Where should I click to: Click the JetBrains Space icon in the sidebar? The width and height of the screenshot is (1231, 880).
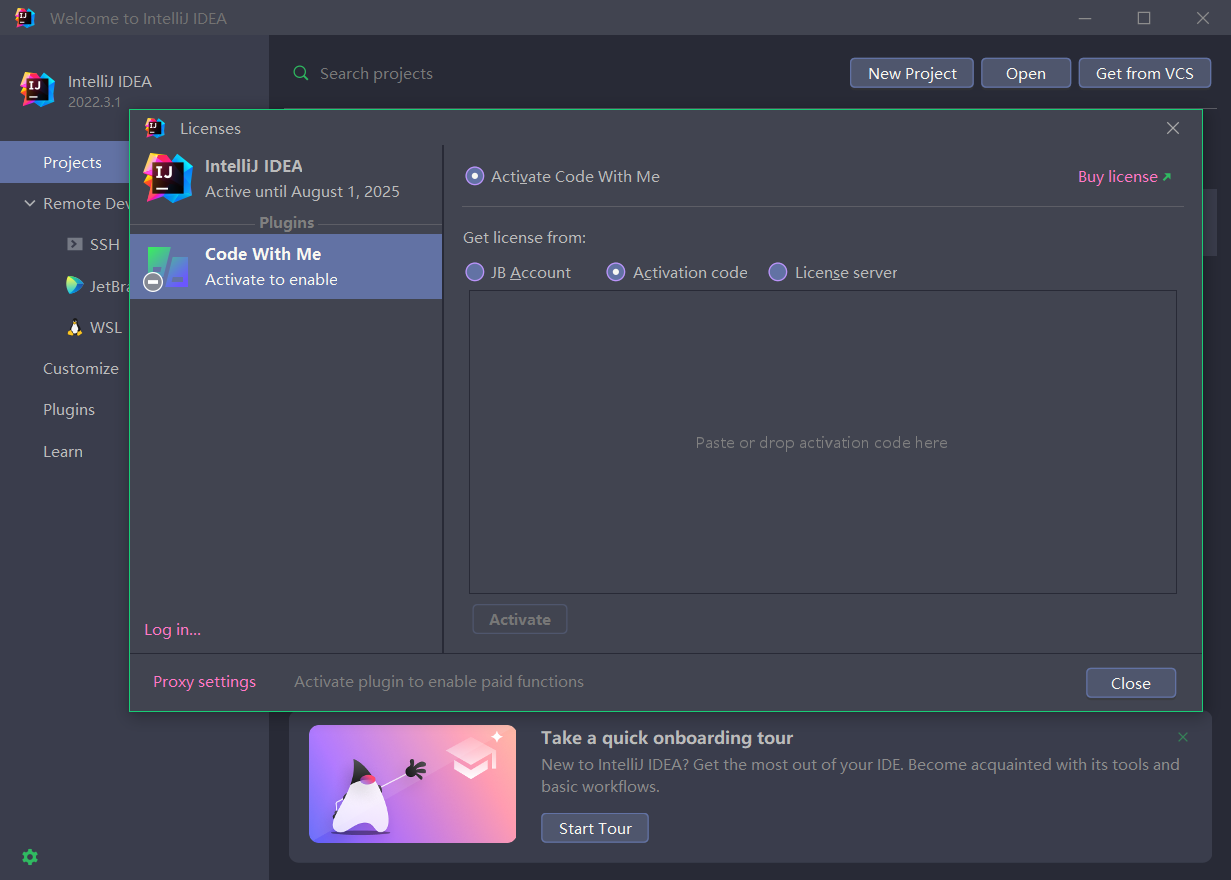click(x=75, y=286)
